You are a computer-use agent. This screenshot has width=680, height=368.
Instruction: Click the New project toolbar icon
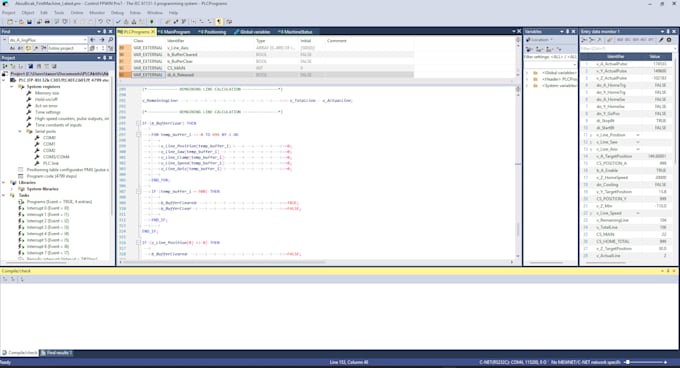(x=10, y=21)
